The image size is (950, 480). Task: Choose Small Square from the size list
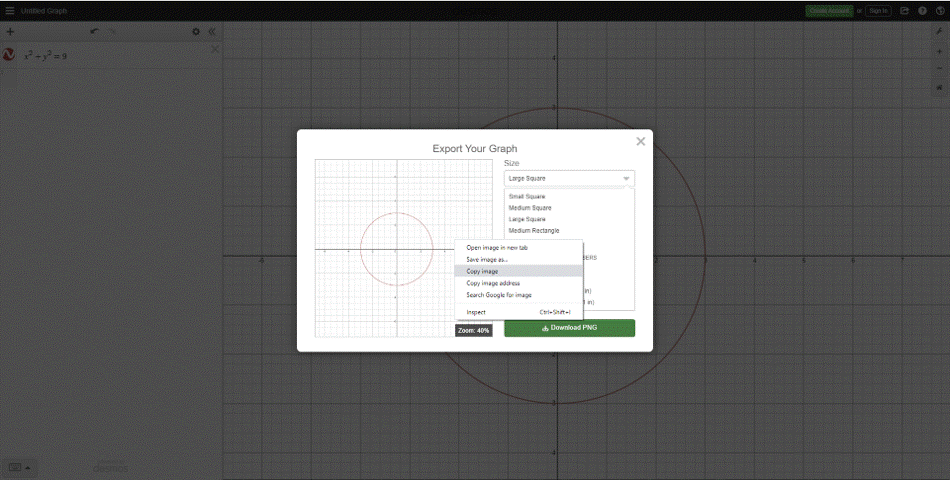click(x=527, y=196)
